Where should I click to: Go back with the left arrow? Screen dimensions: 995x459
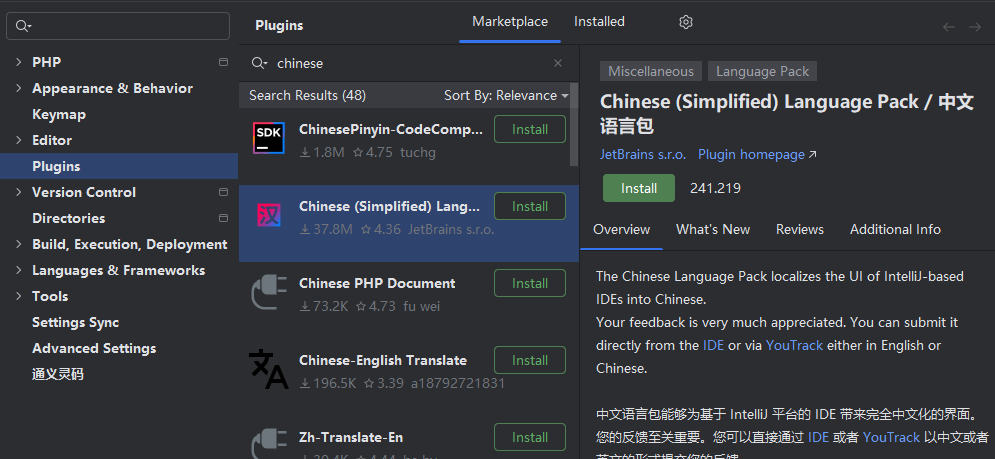point(949,27)
